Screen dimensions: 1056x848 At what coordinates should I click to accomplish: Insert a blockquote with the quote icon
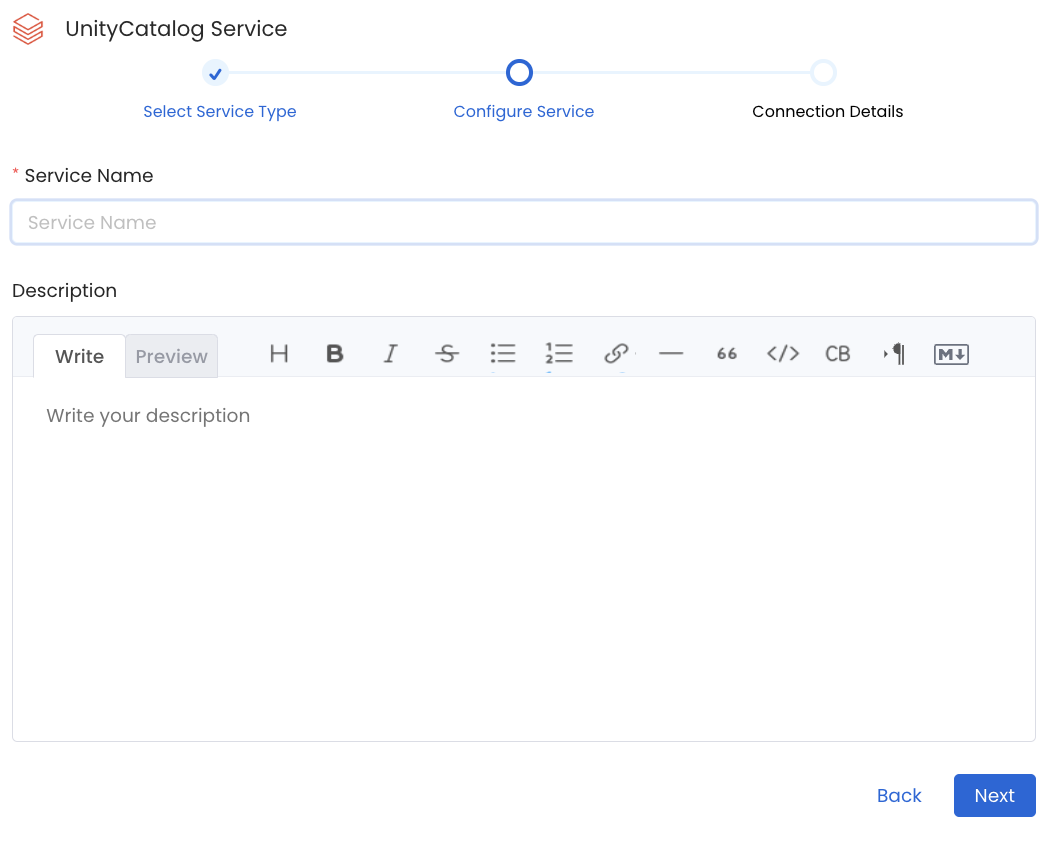(726, 354)
